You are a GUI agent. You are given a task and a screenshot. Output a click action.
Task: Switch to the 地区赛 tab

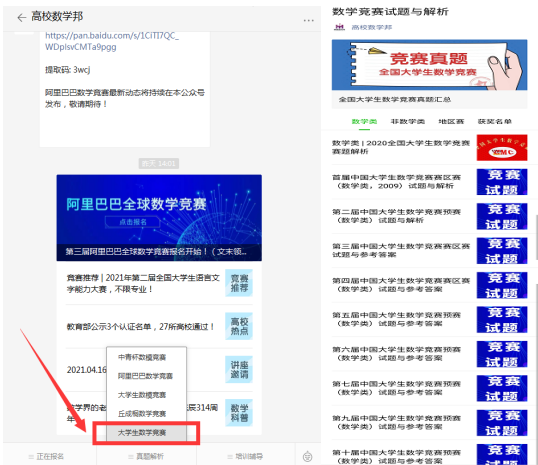(x=451, y=121)
